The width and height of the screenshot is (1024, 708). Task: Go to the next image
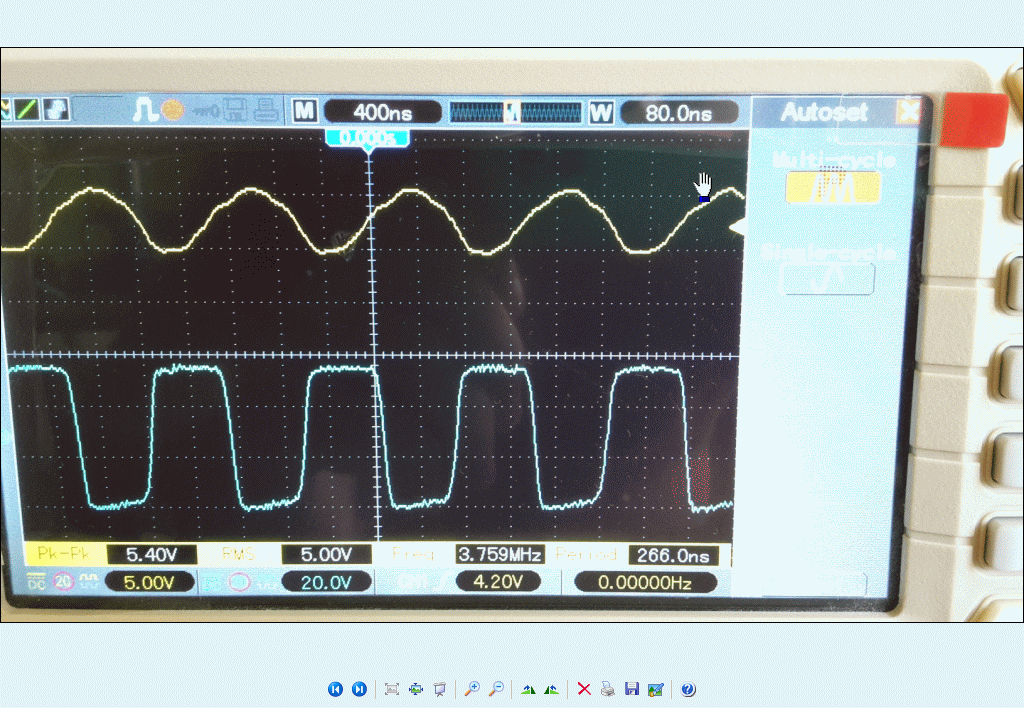[x=359, y=689]
